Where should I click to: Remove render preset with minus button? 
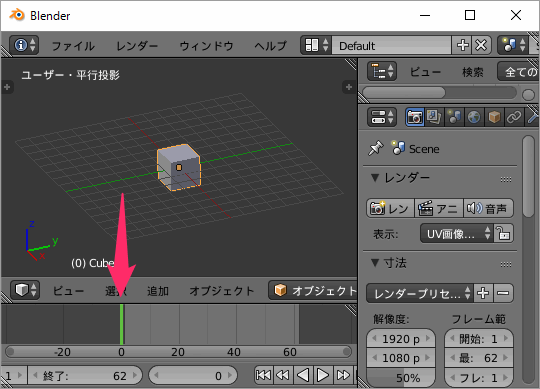(x=503, y=293)
